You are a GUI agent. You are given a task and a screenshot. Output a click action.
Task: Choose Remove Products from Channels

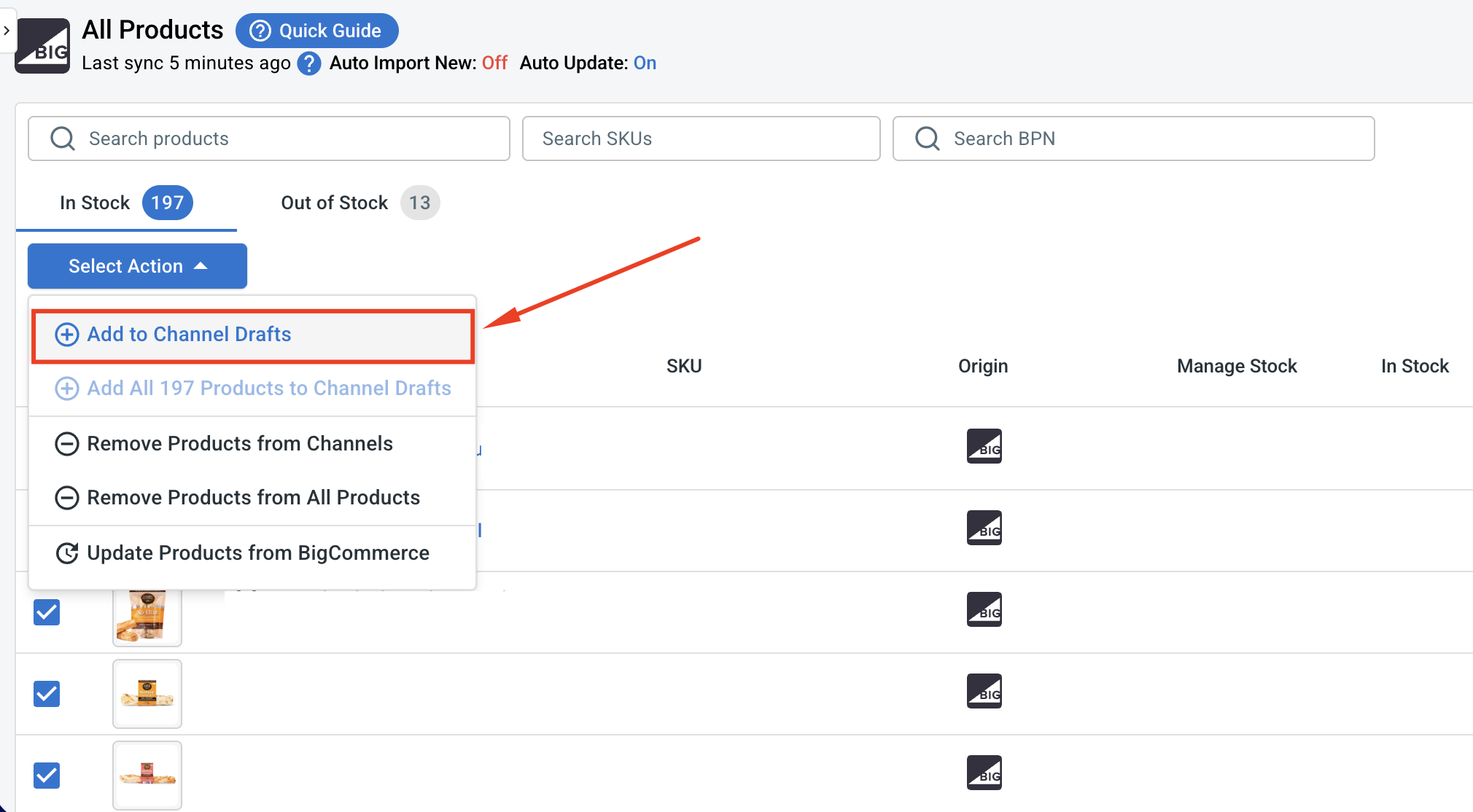click(x=253, y=443)
